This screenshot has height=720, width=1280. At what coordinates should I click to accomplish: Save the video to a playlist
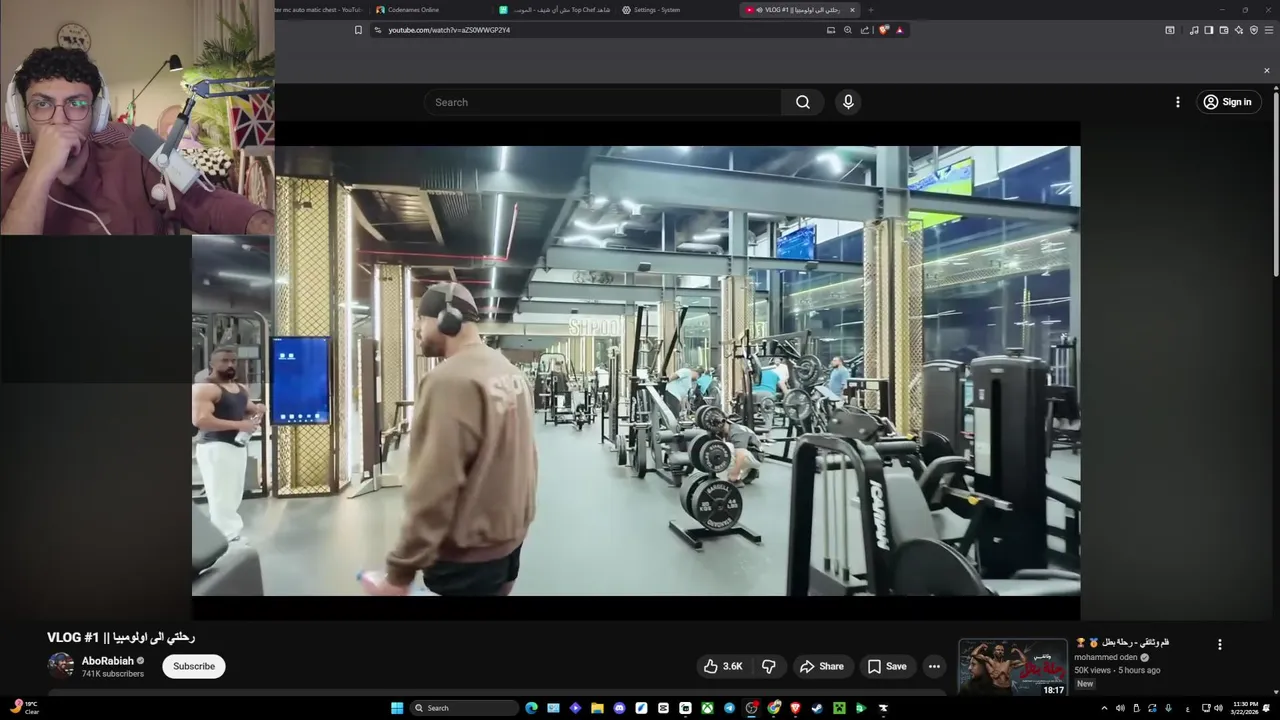coord(887,666)
